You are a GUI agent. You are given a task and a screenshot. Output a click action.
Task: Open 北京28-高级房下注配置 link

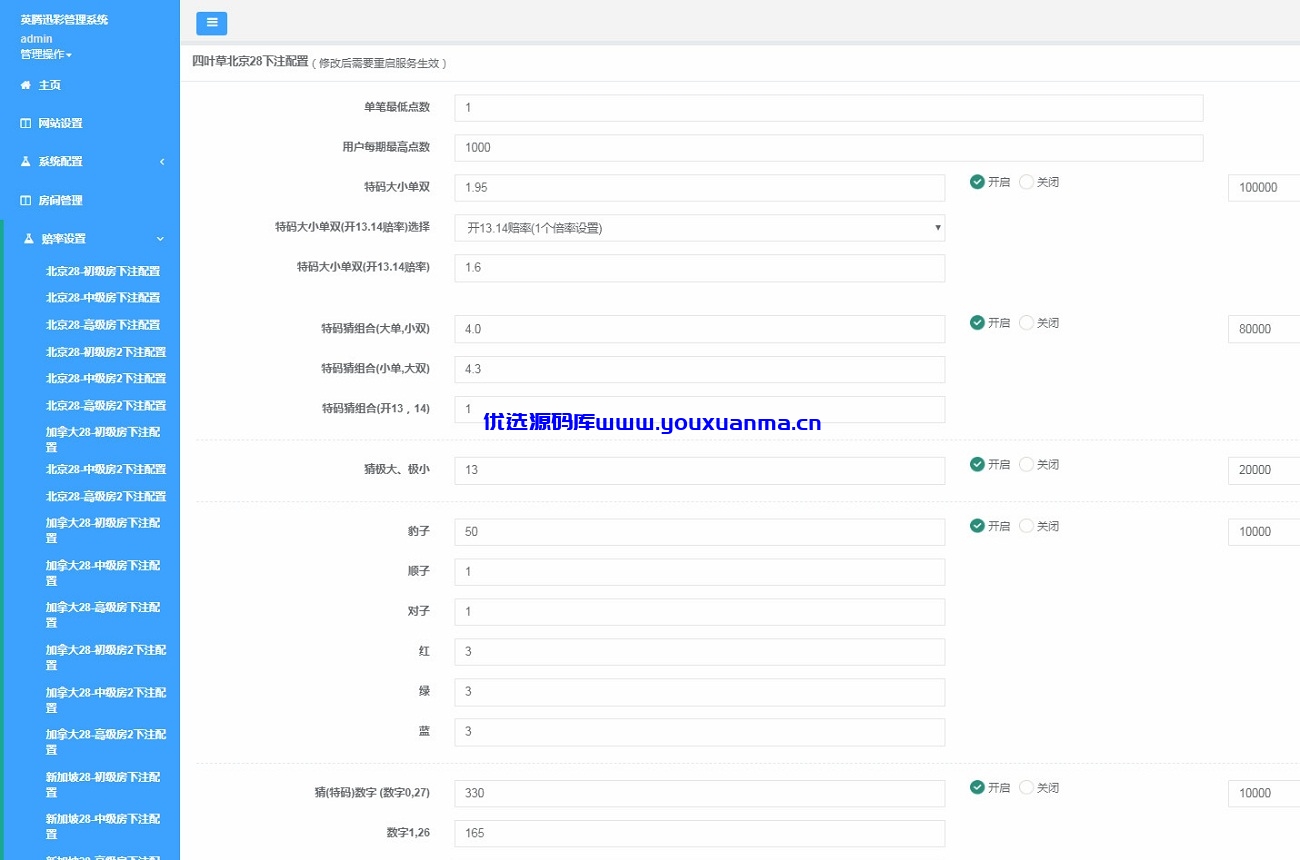[x=103, y=324]
